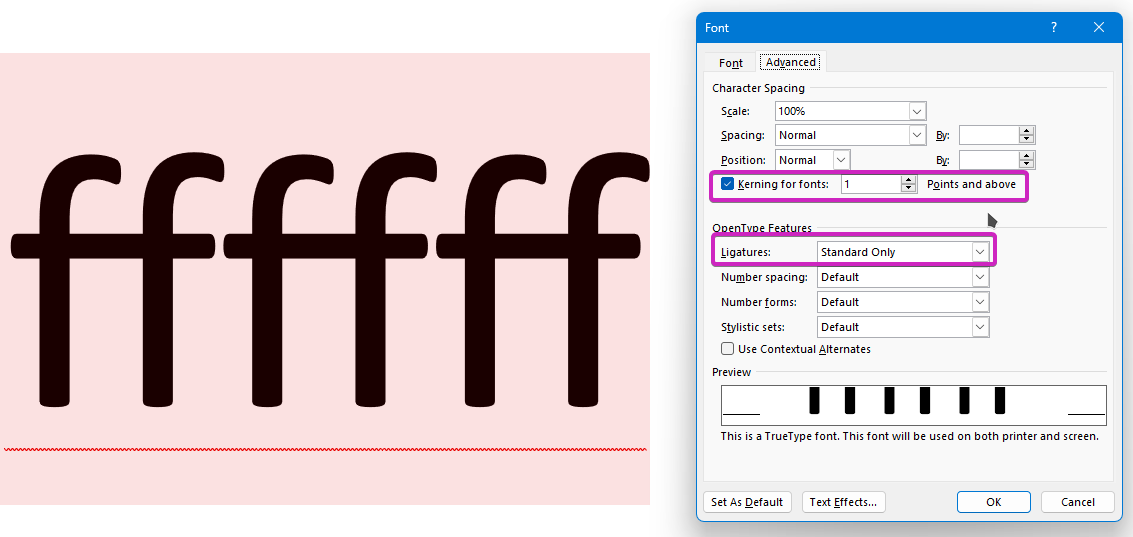Image resolution: width=1133 pixels, height=537 pixels.
Task: Click the Set As Default button
Action: [747, 502]
